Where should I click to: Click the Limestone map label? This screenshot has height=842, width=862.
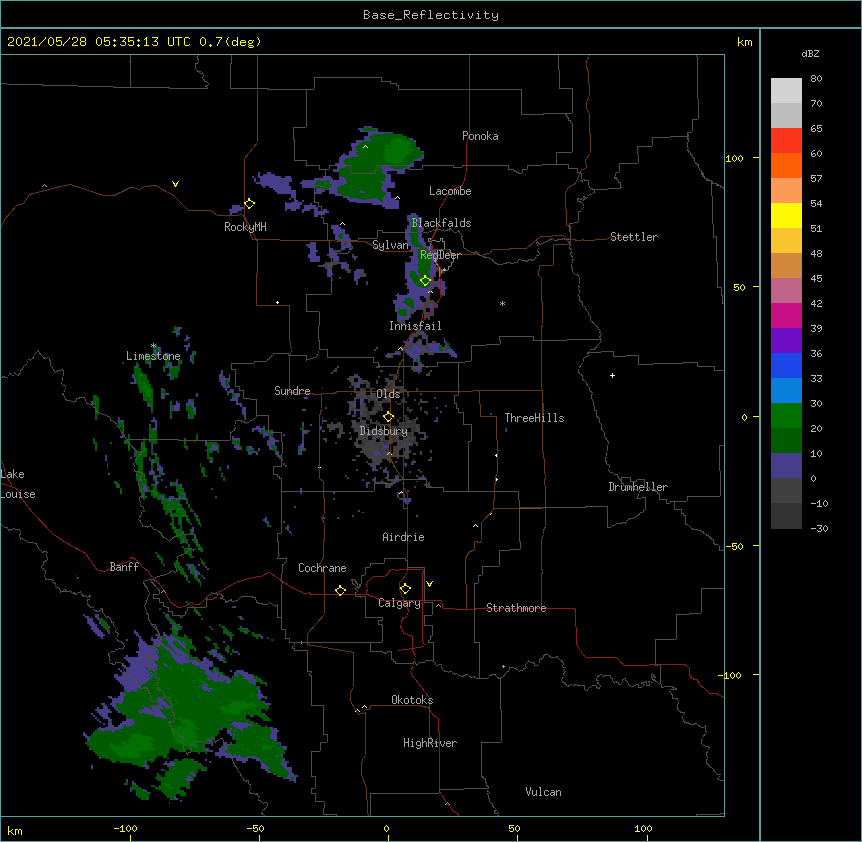(153, 356)
